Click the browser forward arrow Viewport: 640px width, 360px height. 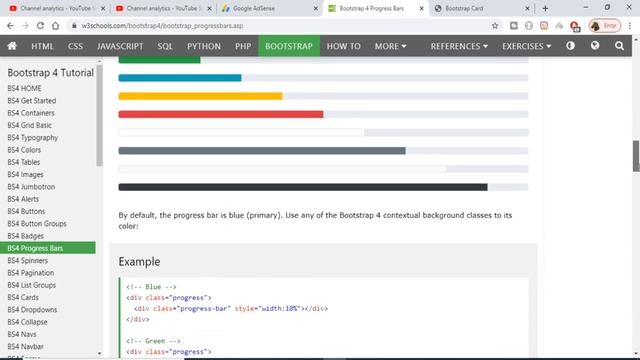click(25, 26)
